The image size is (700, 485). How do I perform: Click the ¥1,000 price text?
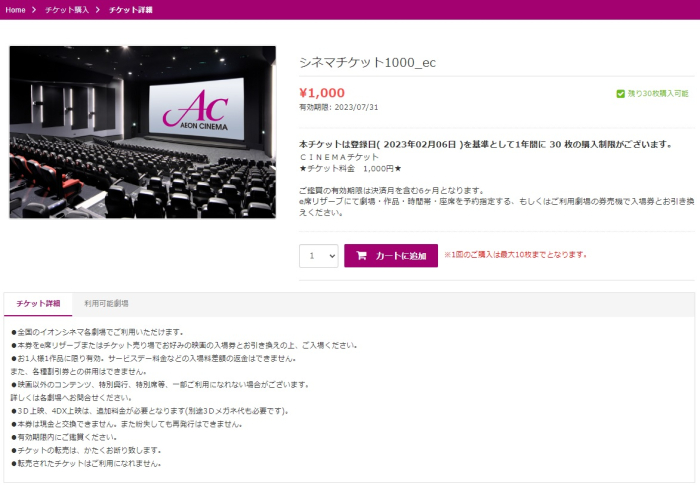(321, 92)
